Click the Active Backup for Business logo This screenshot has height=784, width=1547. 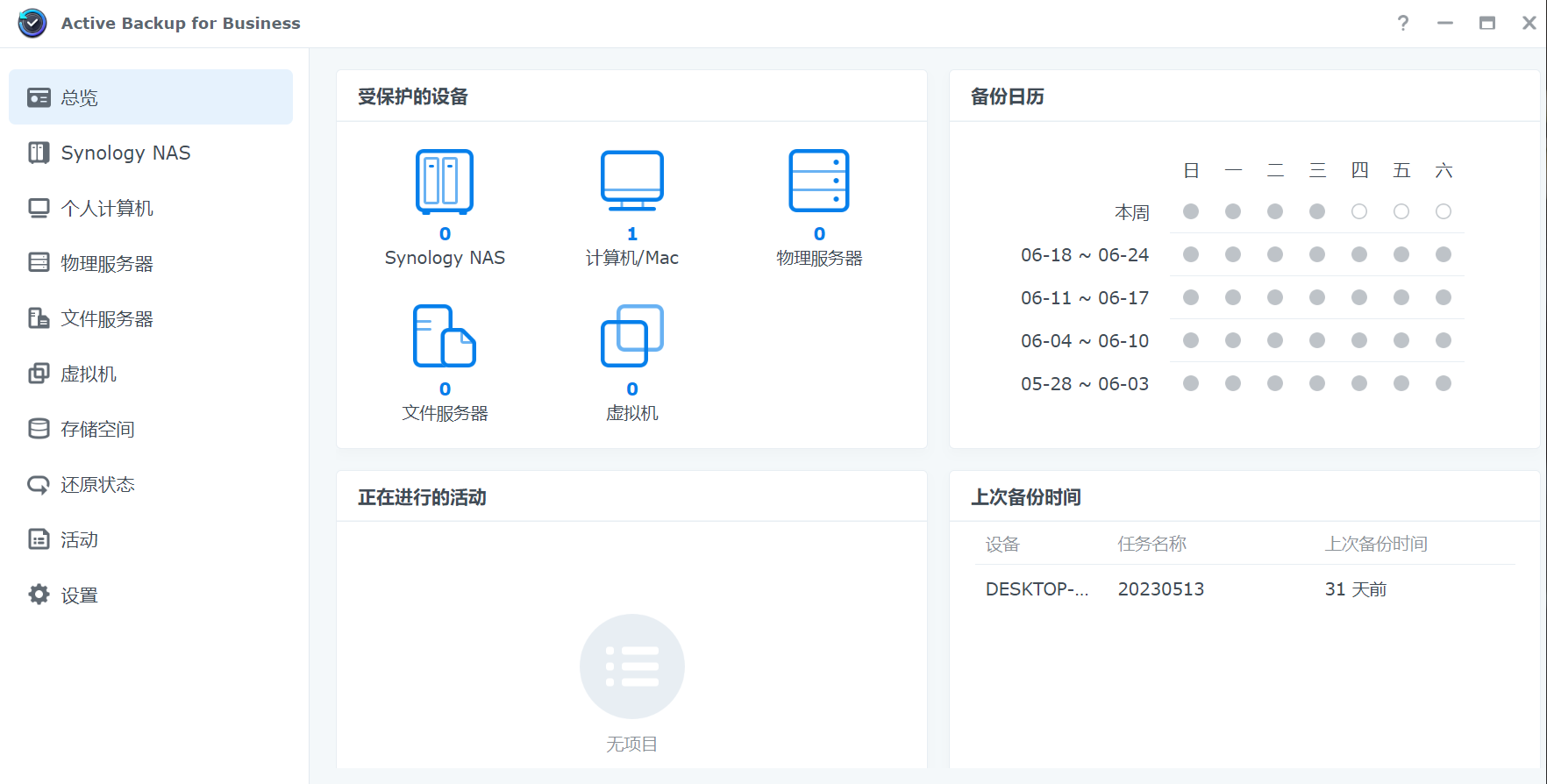32,23
